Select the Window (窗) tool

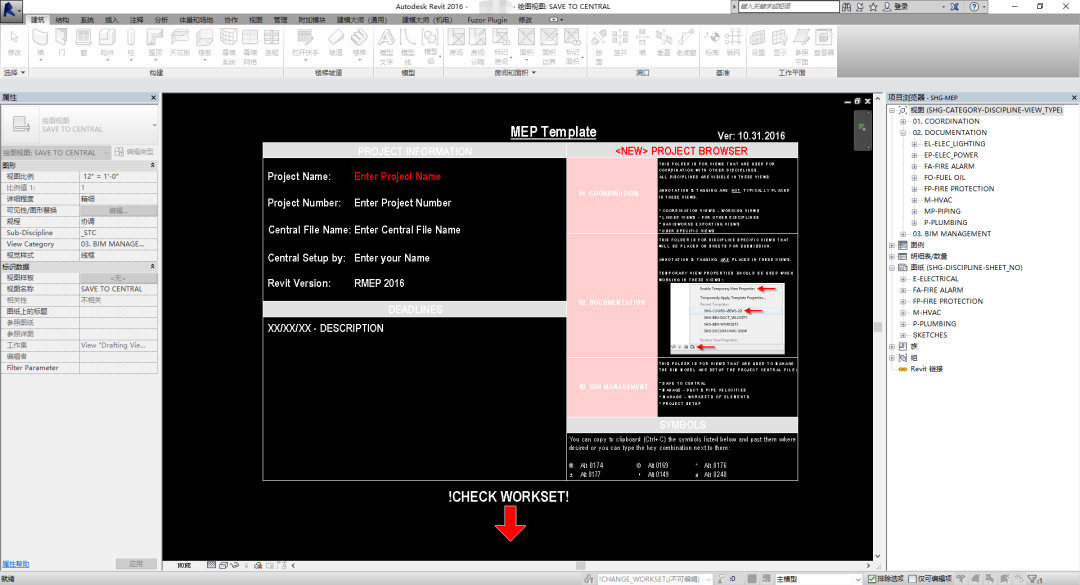83,43
